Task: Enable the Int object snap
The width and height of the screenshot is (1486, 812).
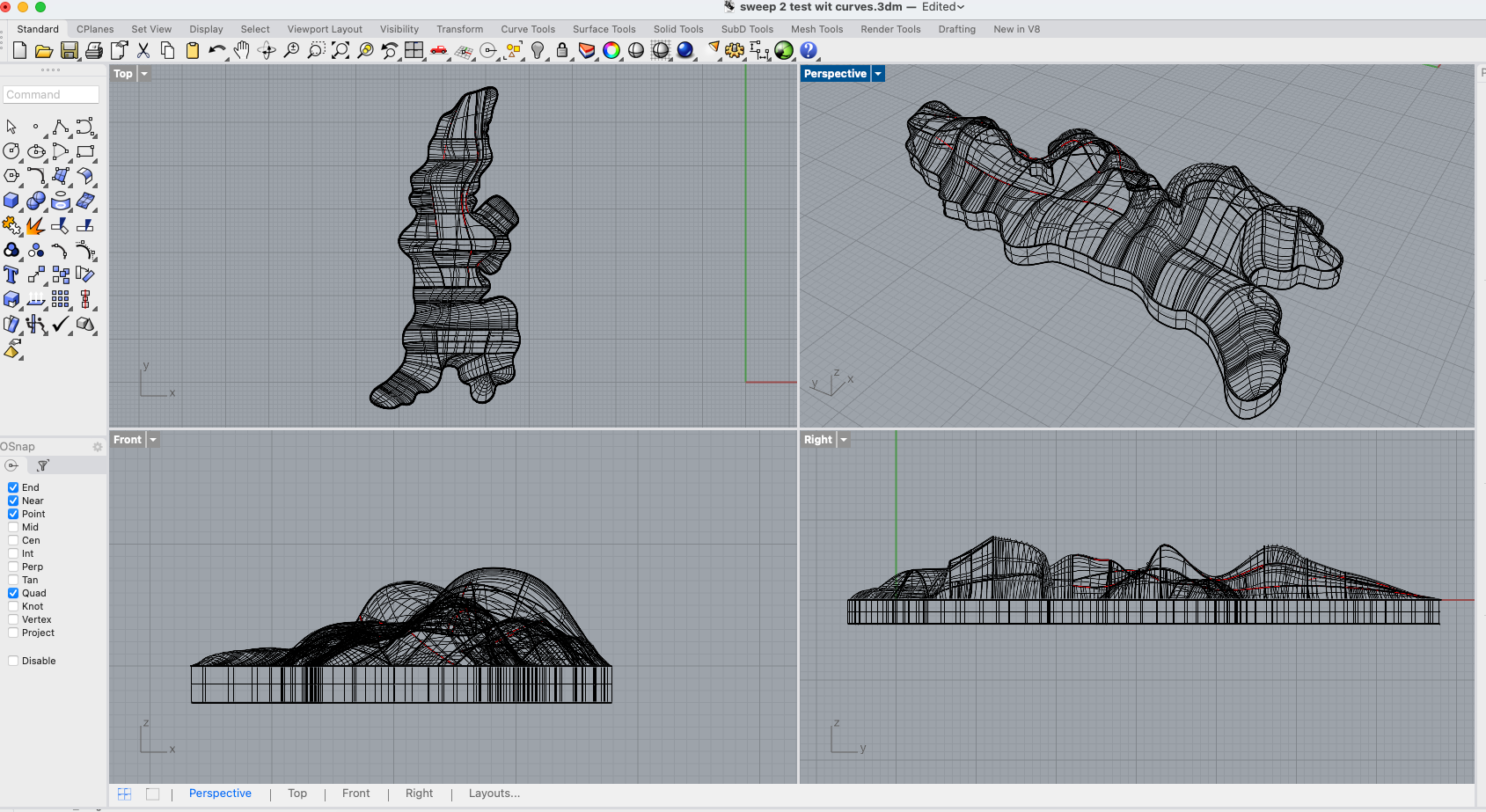Action: click(x=13, y=553)
